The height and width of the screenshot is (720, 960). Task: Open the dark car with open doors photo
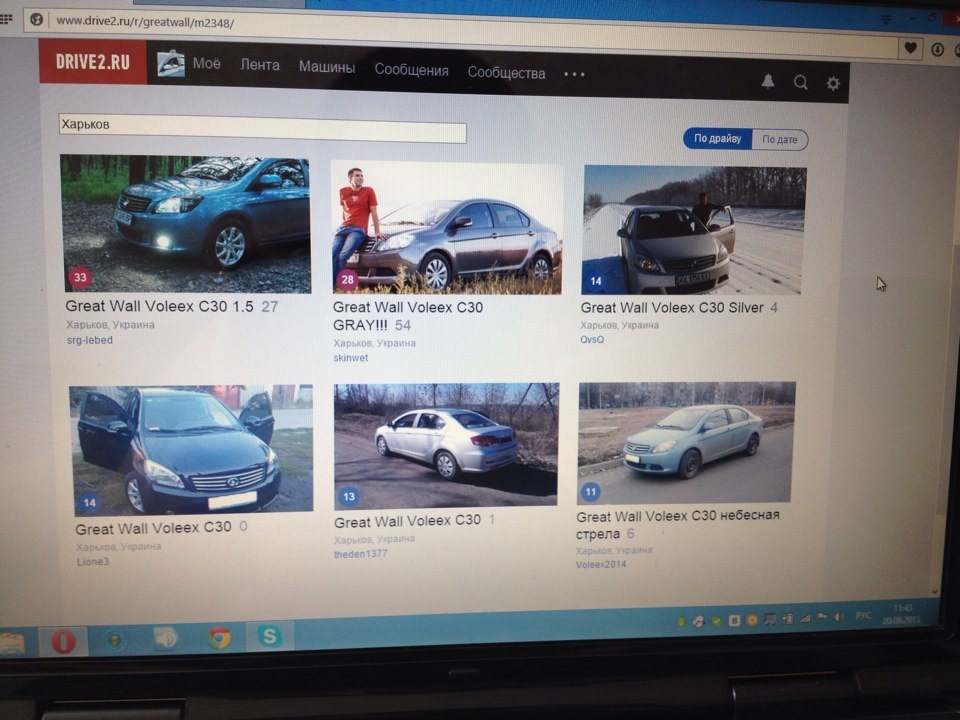pyautogui.click(x=192, y=449)
